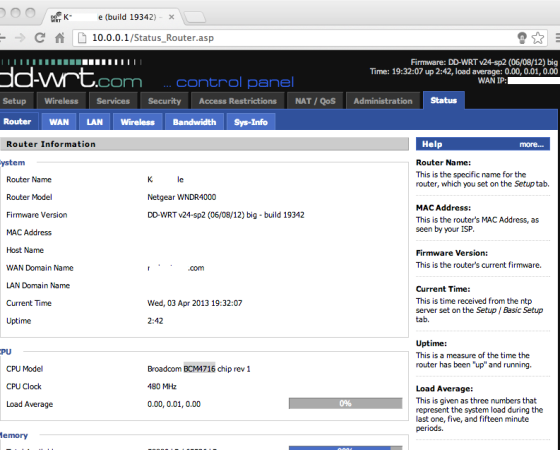Reload the page with the refresh icon
This screenshot has width=560, height=450.
pyautogui.click(x=40, y=38)
